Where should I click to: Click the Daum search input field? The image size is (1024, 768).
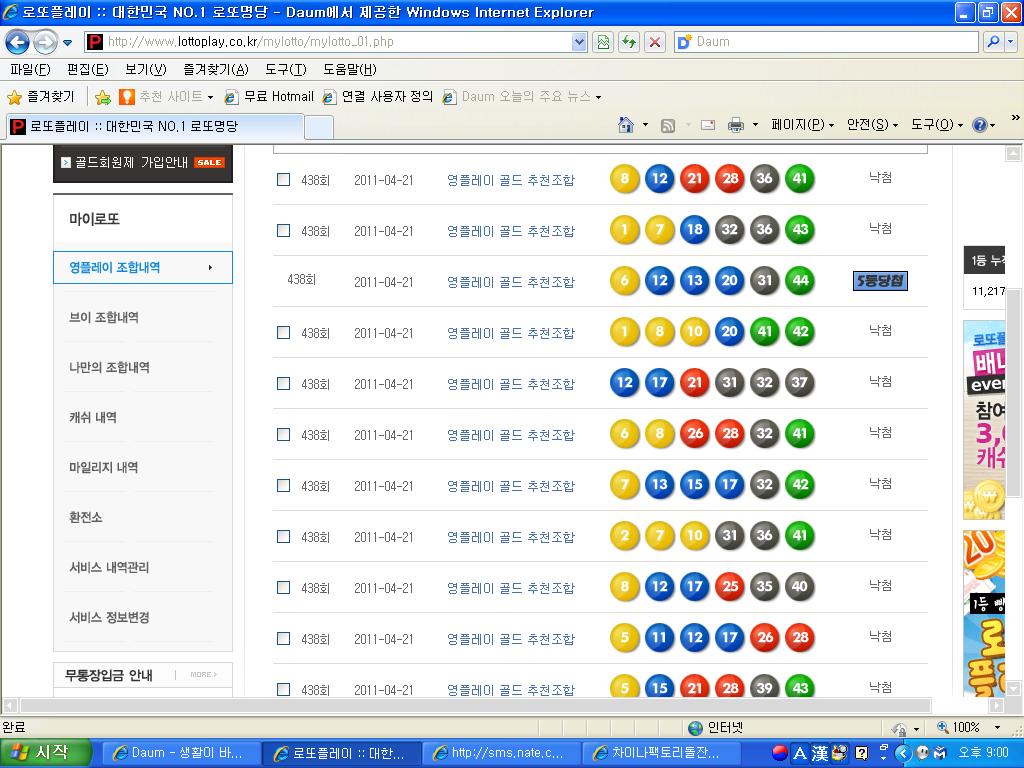tap(835, 42)
